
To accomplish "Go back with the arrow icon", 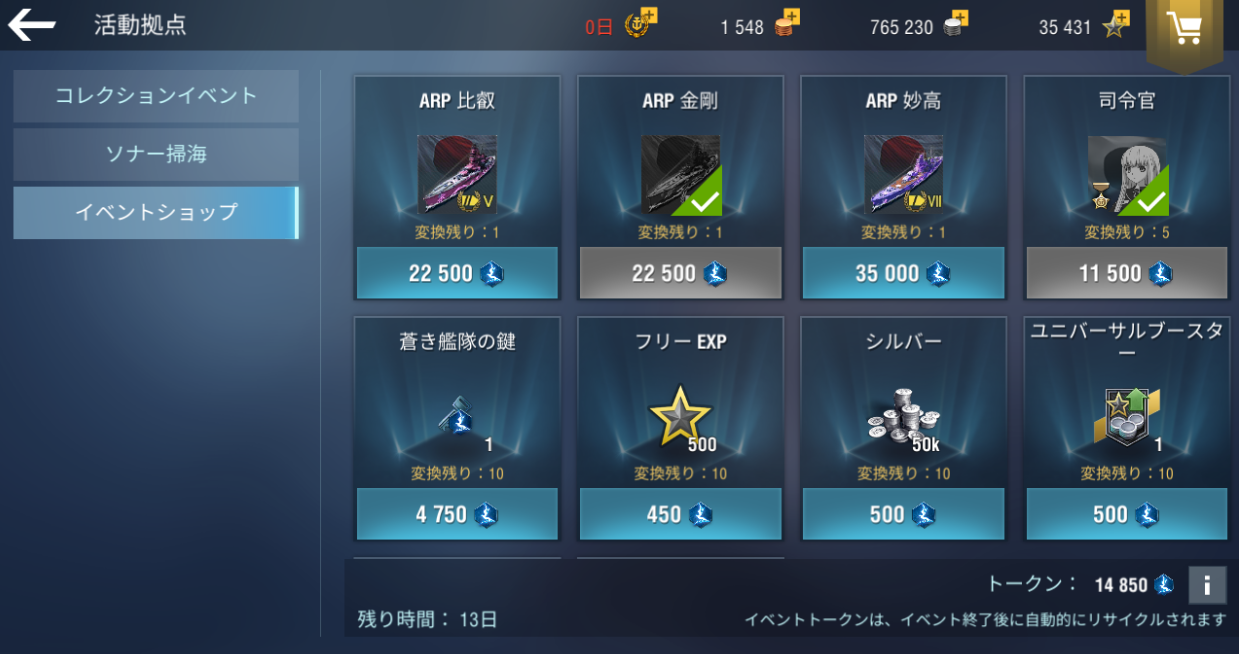I will coord(32,25).
